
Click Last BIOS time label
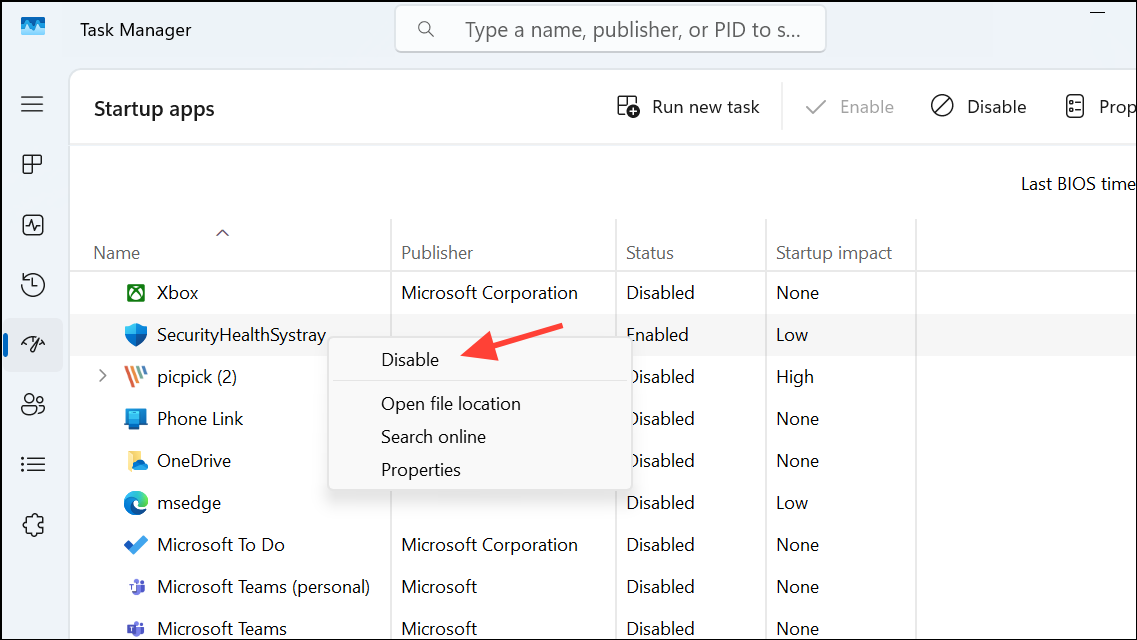tap(1078, 184)
